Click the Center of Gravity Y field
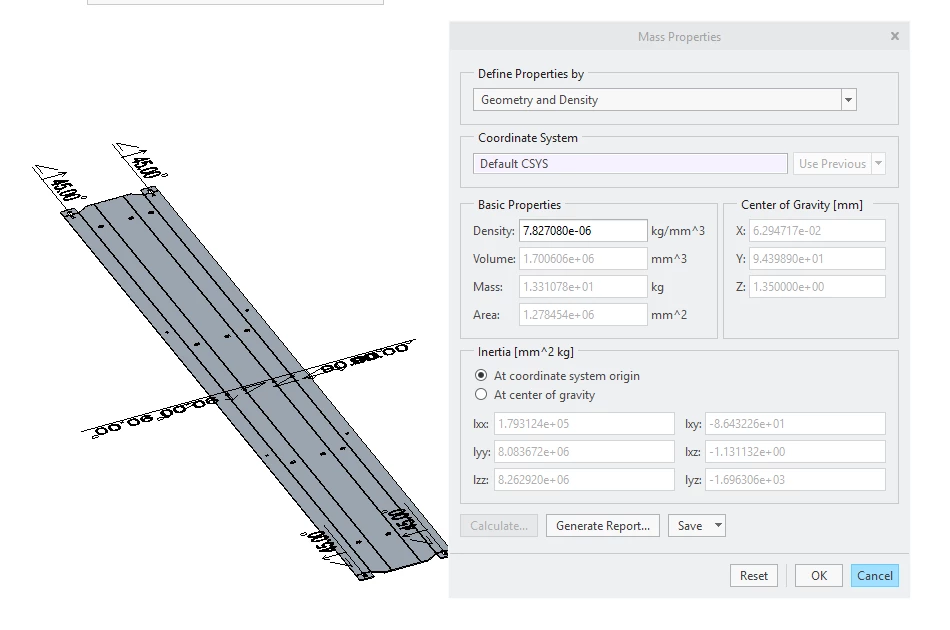The image size is (950, 630). 817,259
